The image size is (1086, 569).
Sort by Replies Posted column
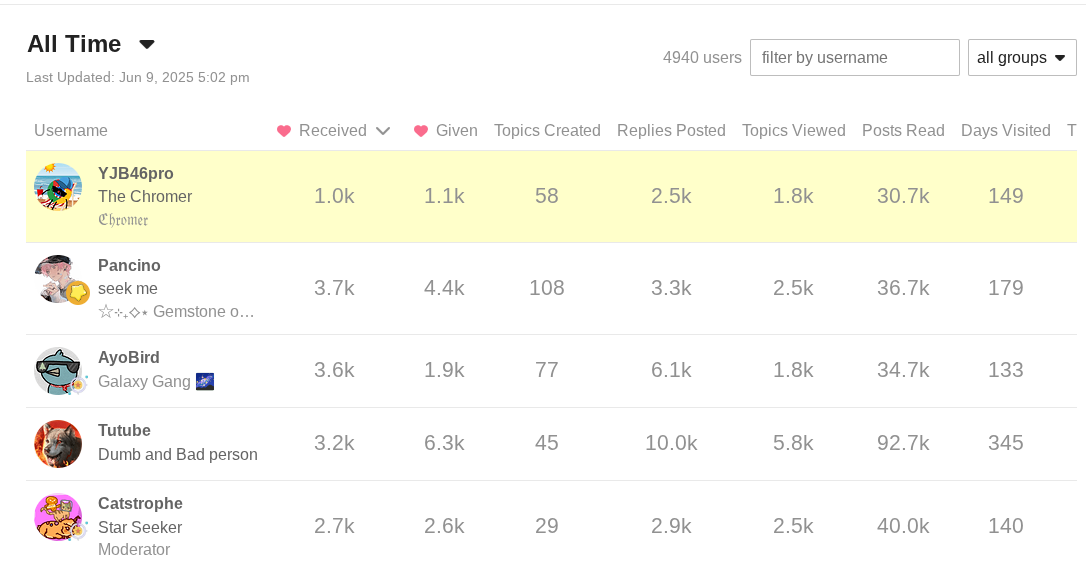671,131
